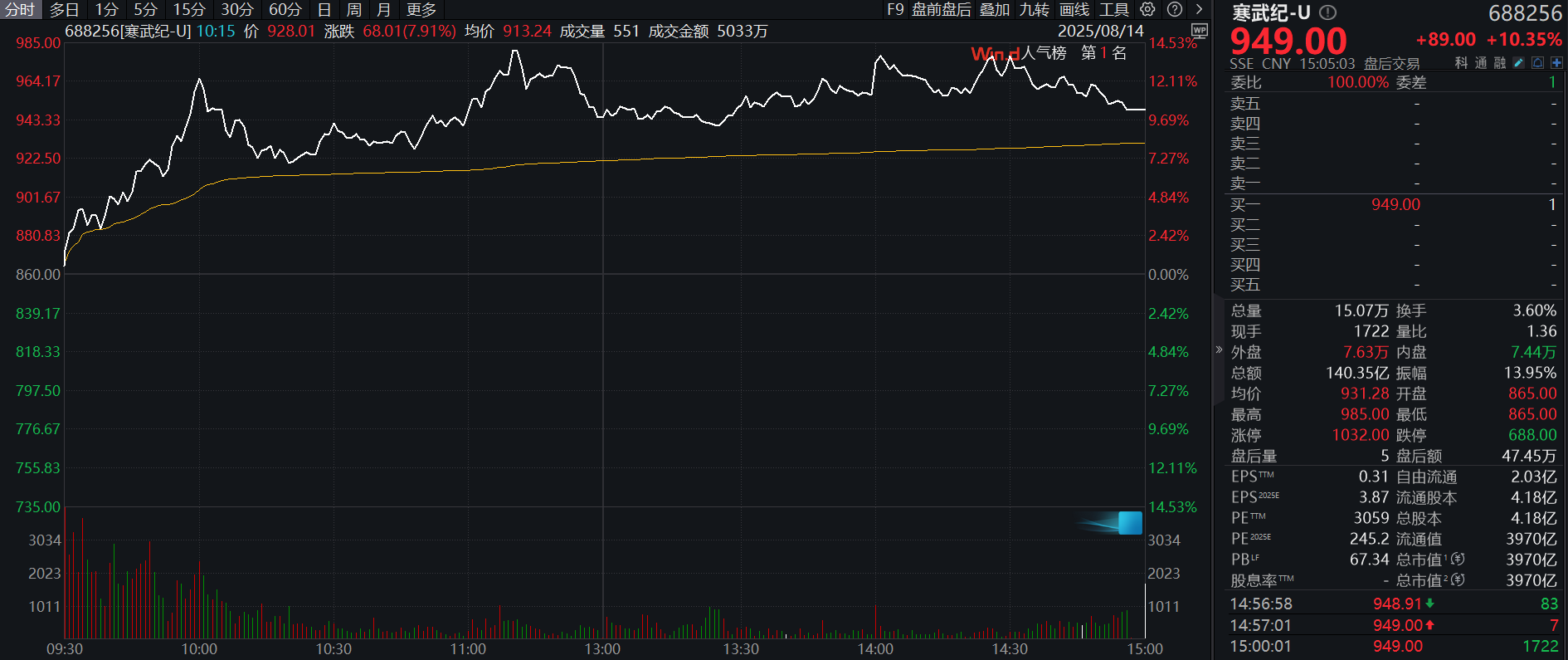
Task: Select the 分时 intraday tab
Action: (20, 9)
